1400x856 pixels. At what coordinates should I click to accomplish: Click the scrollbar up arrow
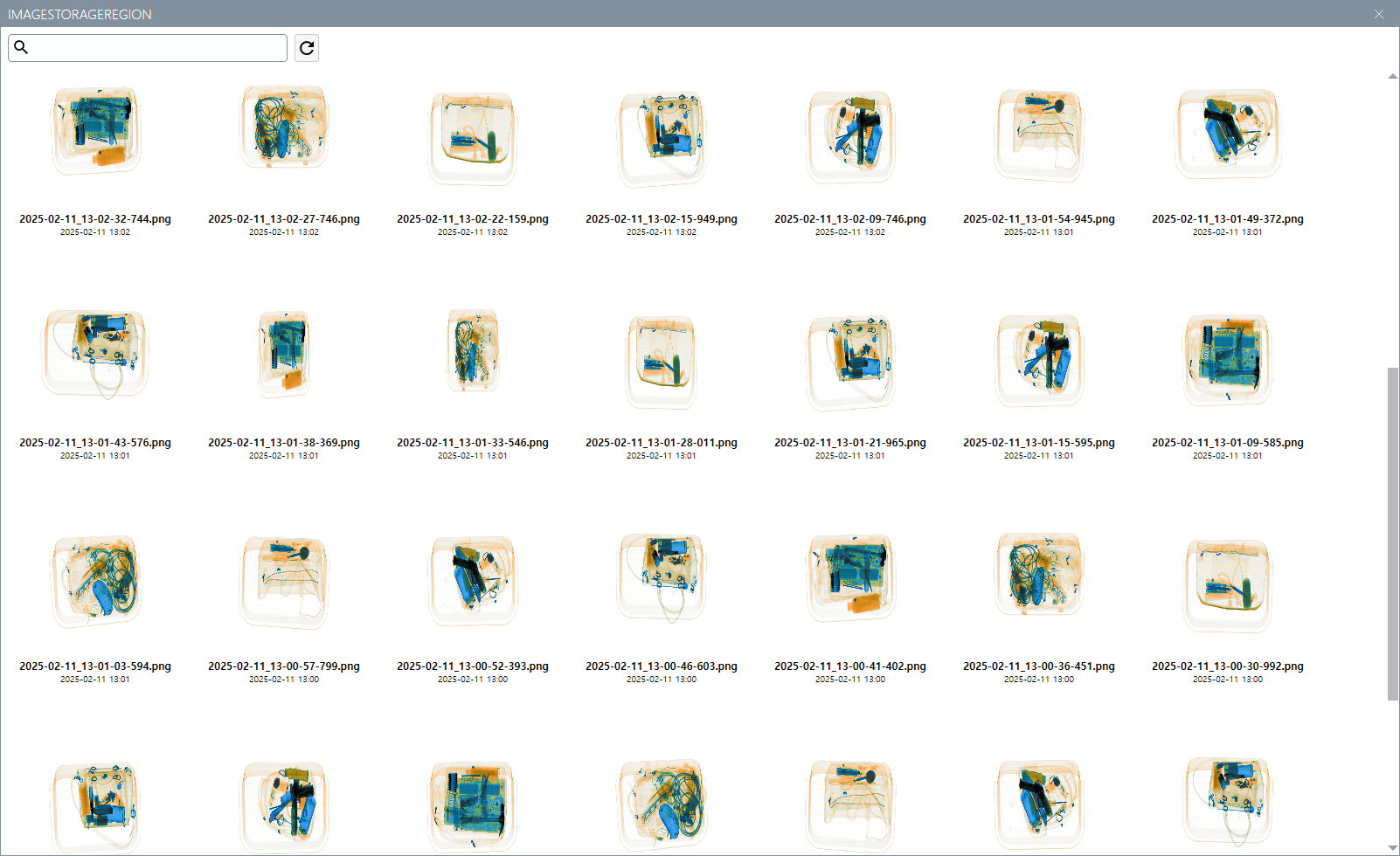tap(1393, 77)
